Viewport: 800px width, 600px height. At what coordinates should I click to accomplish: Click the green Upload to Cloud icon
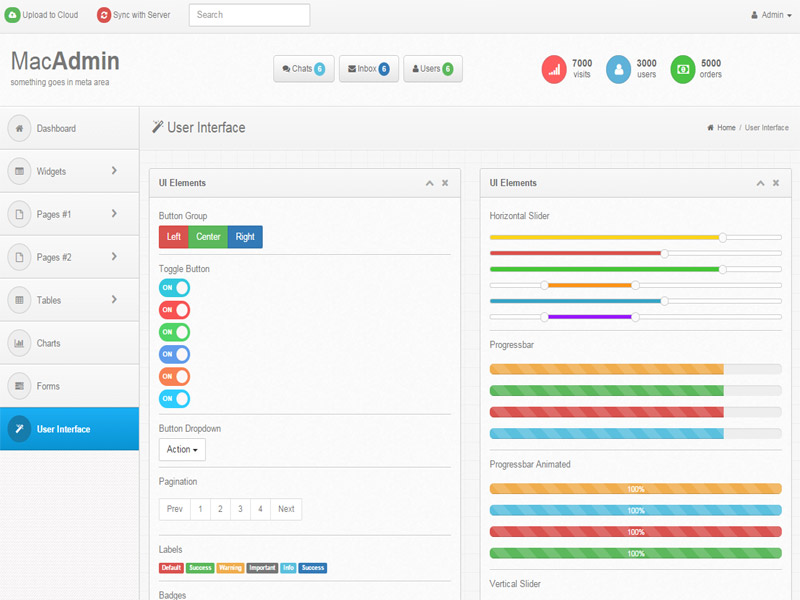pyautogui.click(x=12, y=15)
